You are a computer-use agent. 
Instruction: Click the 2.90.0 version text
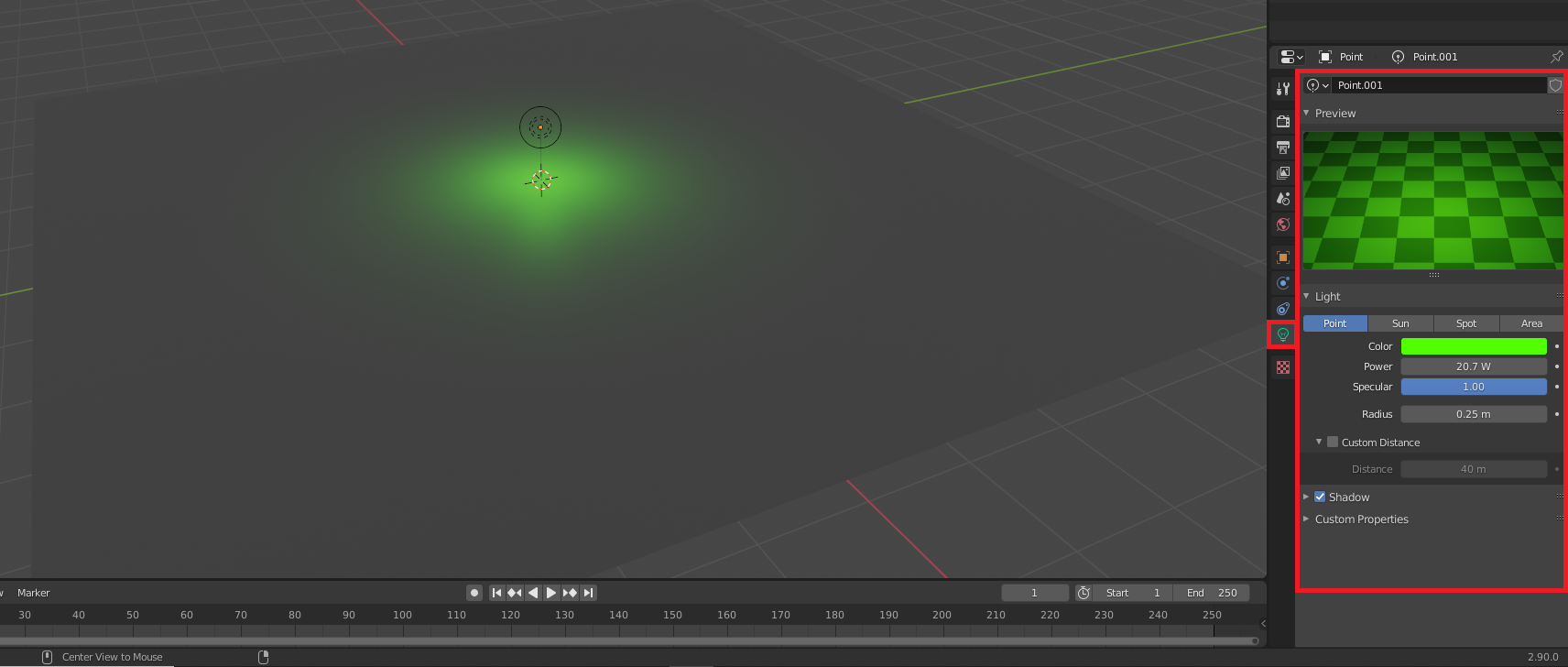coord(1542,657)
